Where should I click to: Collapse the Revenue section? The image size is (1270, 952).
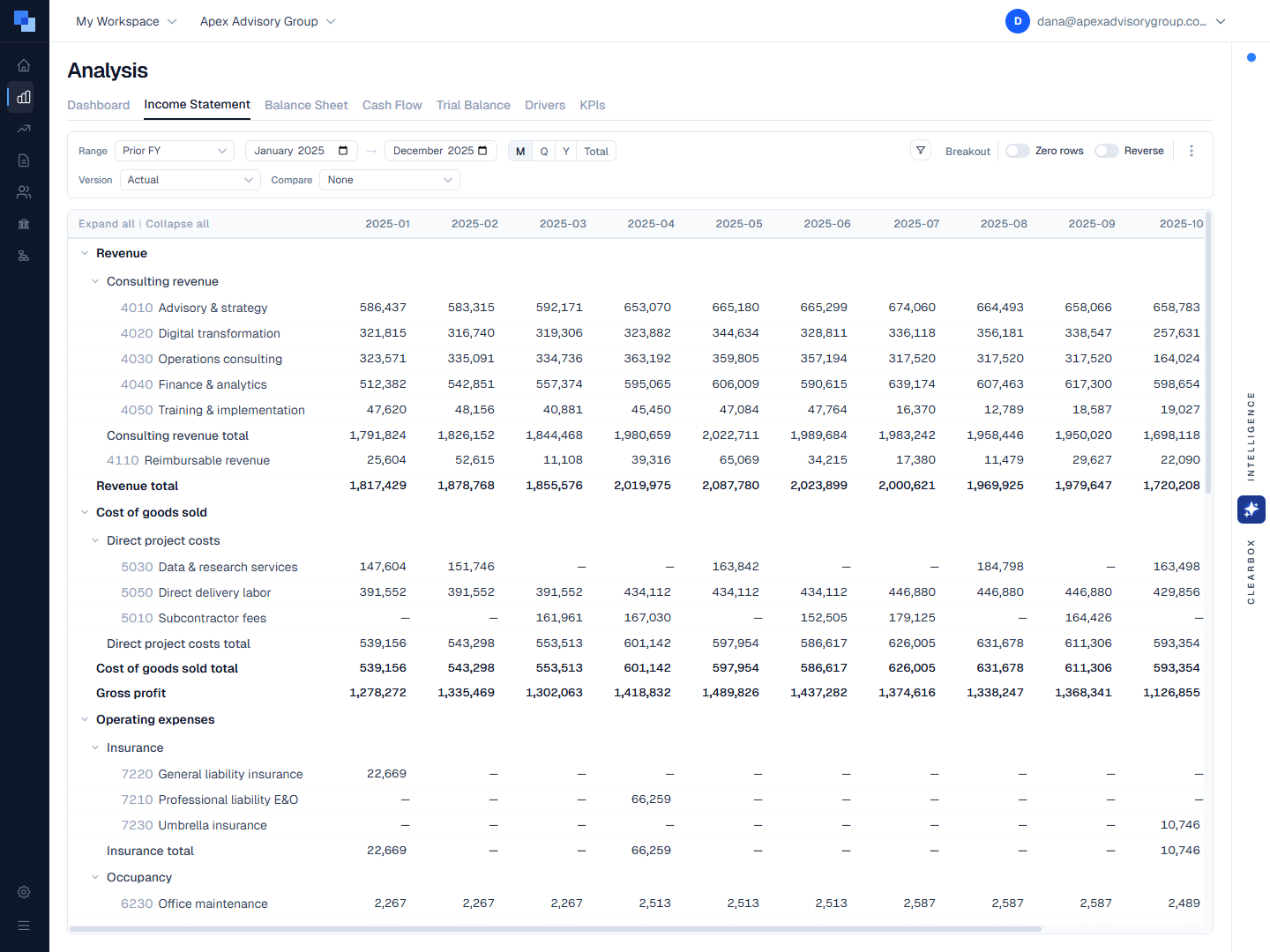click(85, 253)
